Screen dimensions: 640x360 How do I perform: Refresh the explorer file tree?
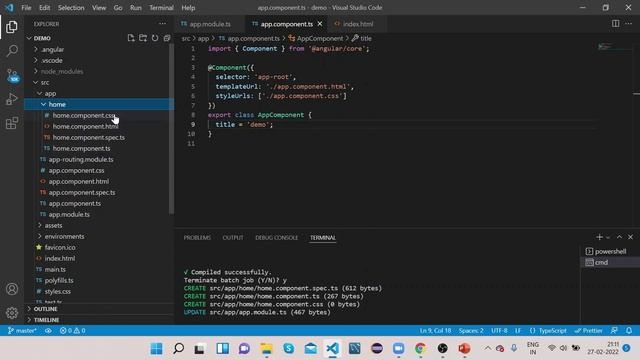[x=155, y=38]
